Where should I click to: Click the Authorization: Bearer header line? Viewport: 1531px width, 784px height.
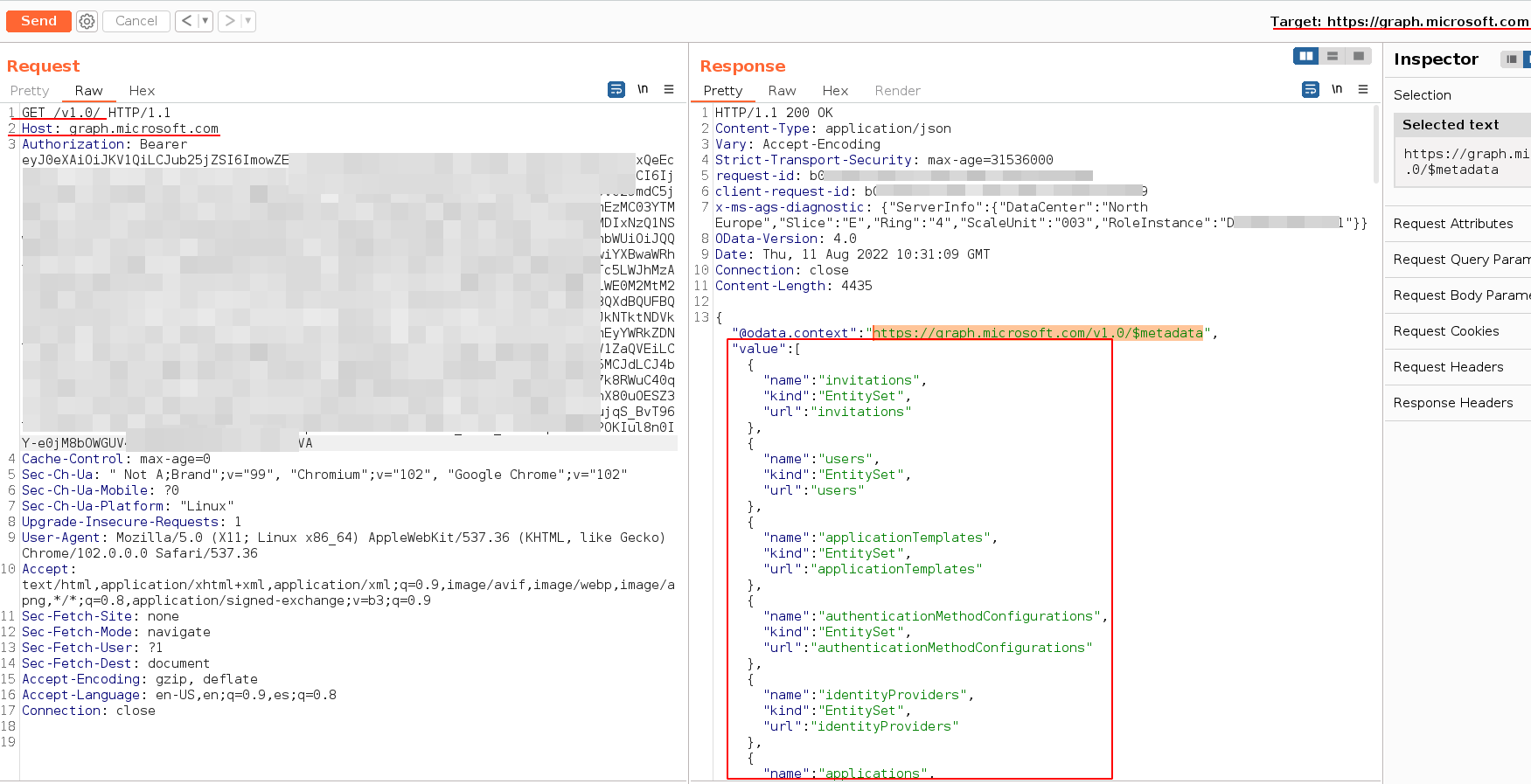(104, 144)
